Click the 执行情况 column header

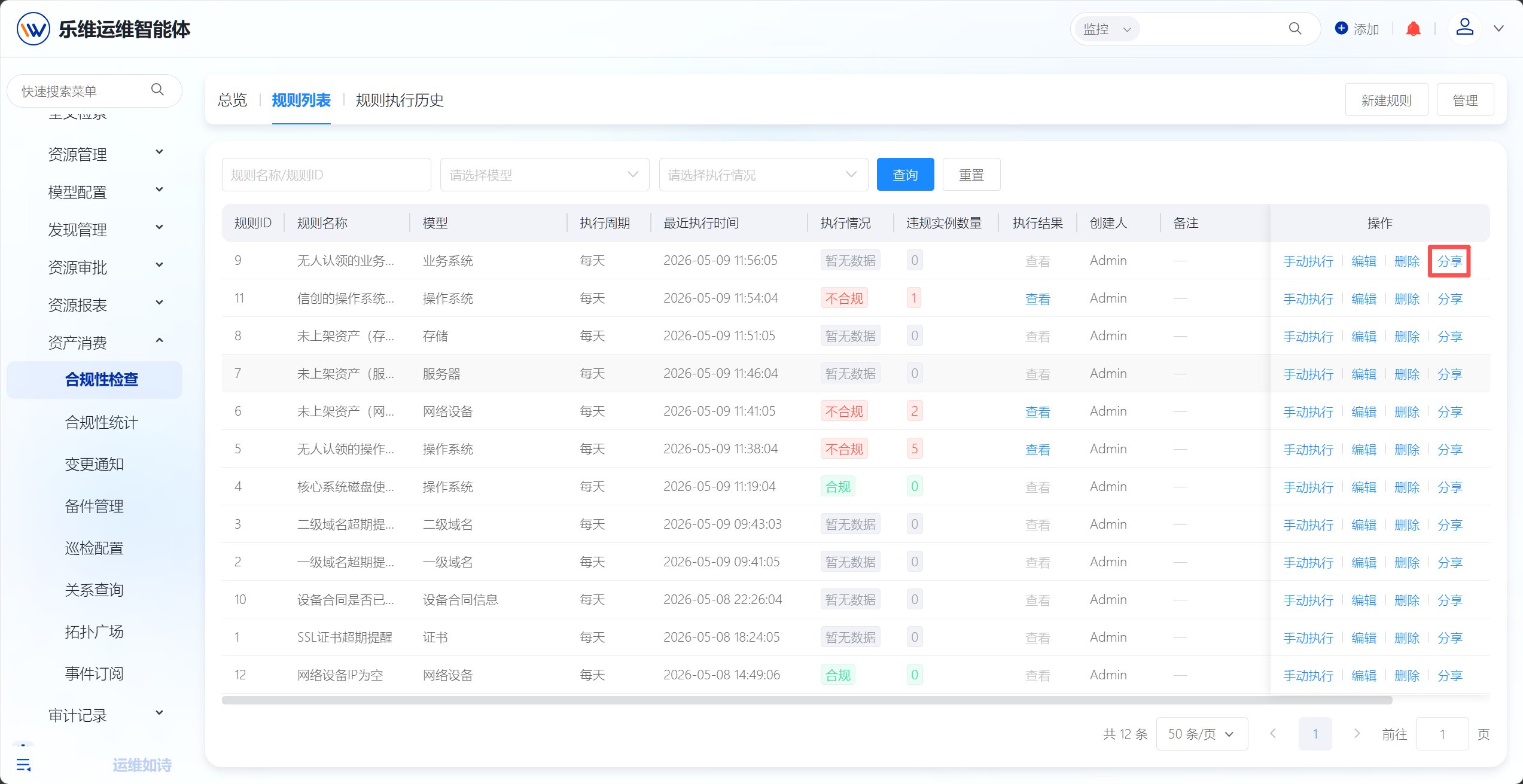[845, 223]
